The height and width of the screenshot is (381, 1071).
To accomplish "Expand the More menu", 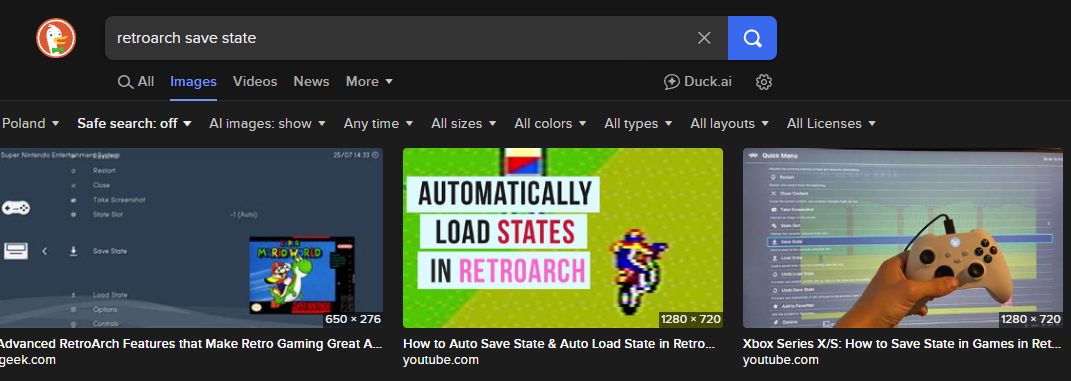I will click(370, 82).
